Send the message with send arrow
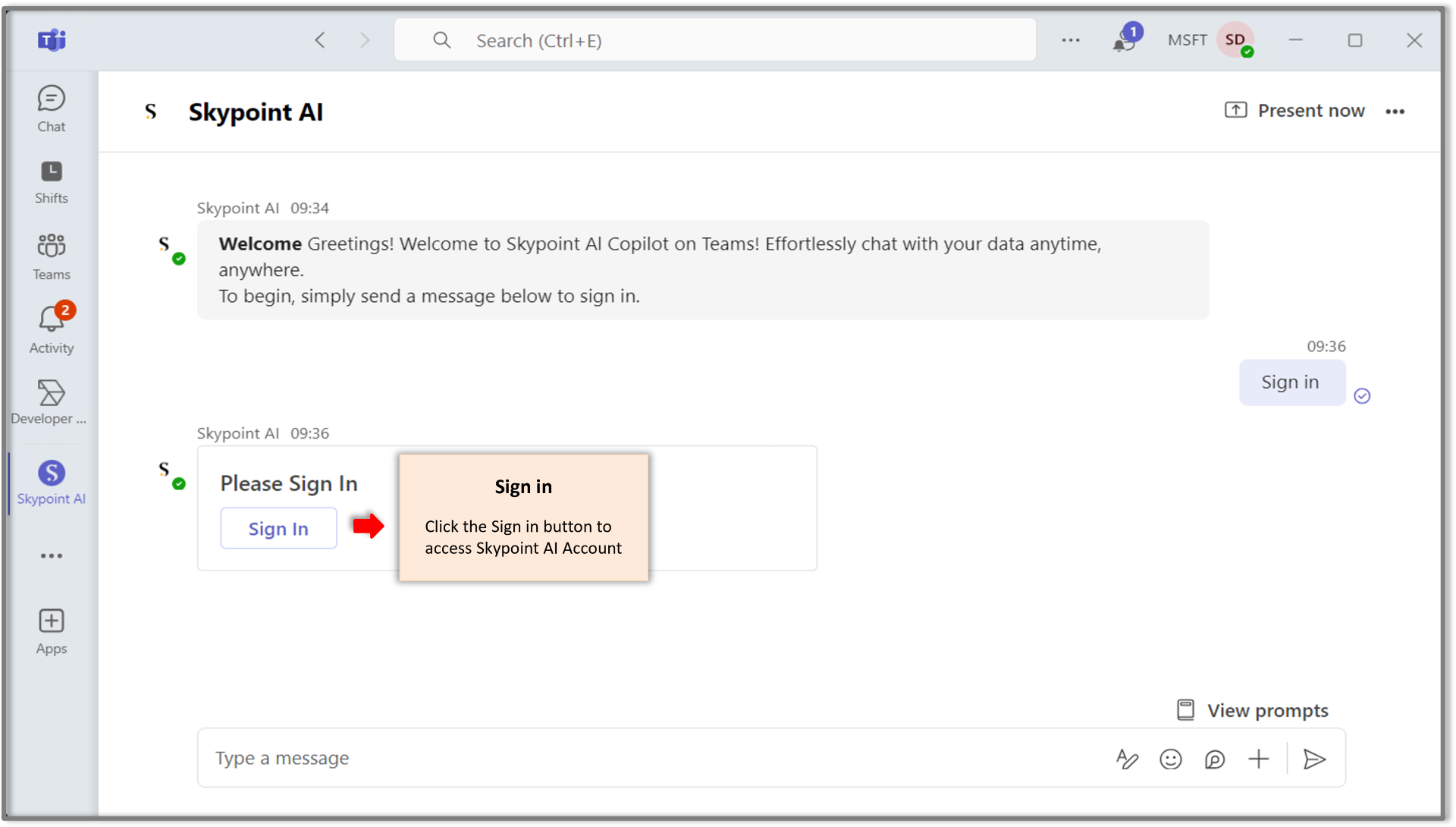Viewport: 1456px width, 827px height. pyautogui.click(x=1314, y=759)
